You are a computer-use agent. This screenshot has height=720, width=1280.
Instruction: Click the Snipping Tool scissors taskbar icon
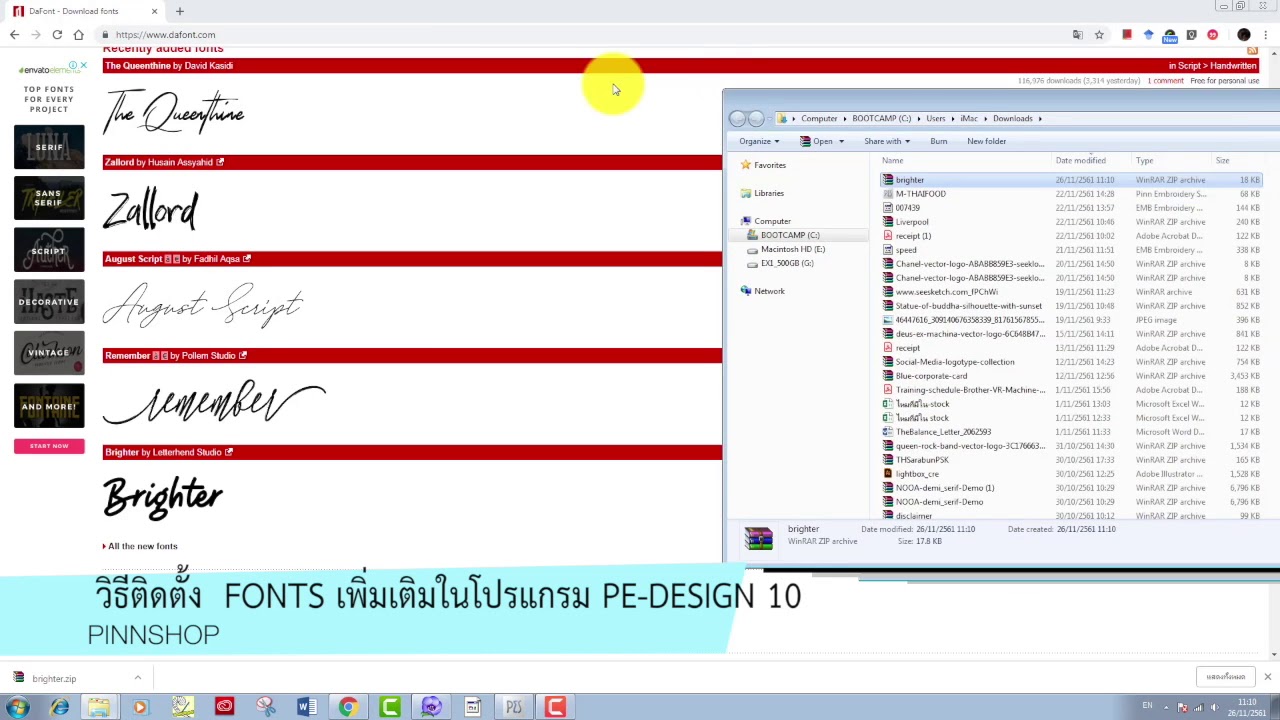tap(265, 707)
